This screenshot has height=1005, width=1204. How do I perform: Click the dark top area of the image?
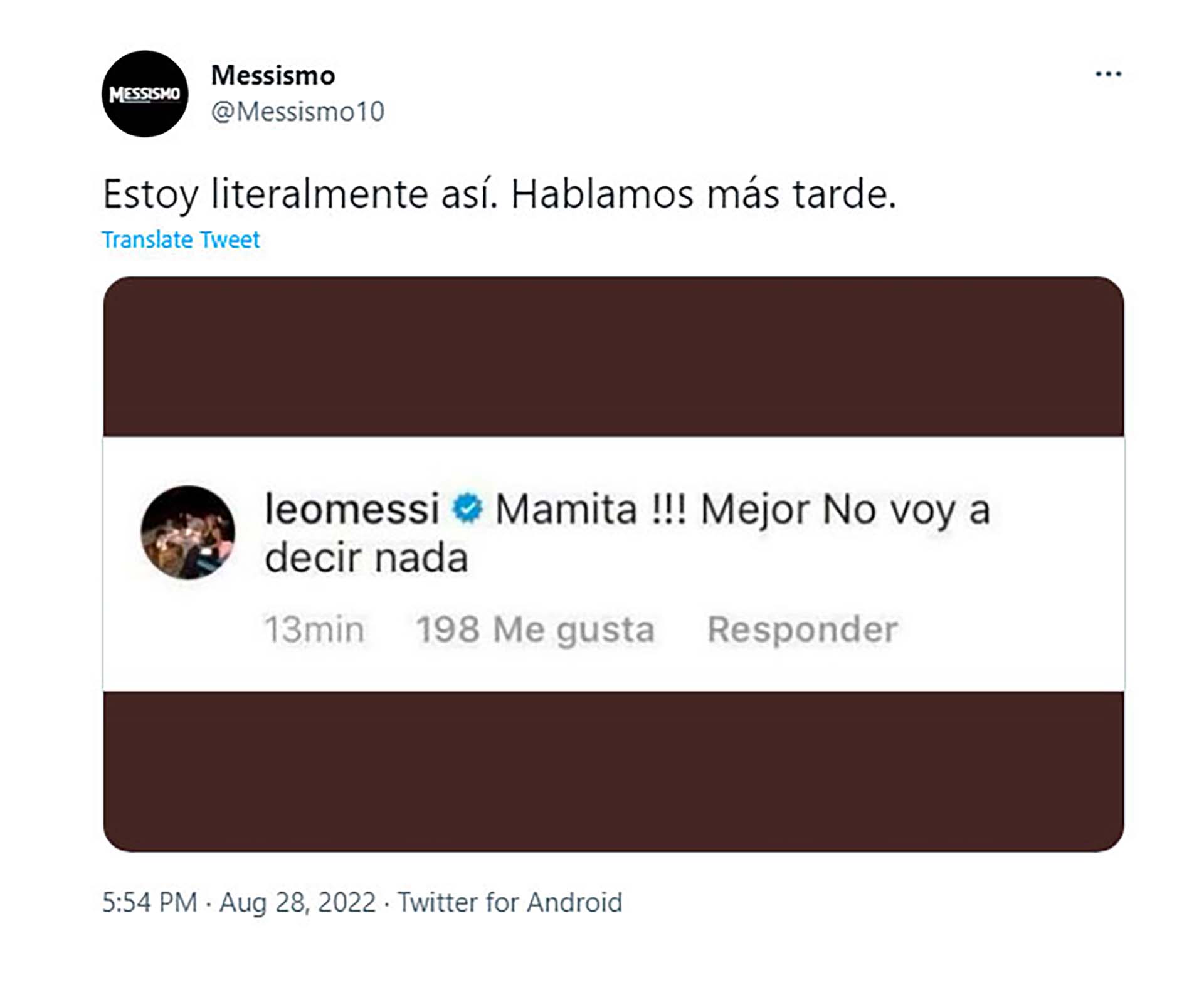coord(613,356)
